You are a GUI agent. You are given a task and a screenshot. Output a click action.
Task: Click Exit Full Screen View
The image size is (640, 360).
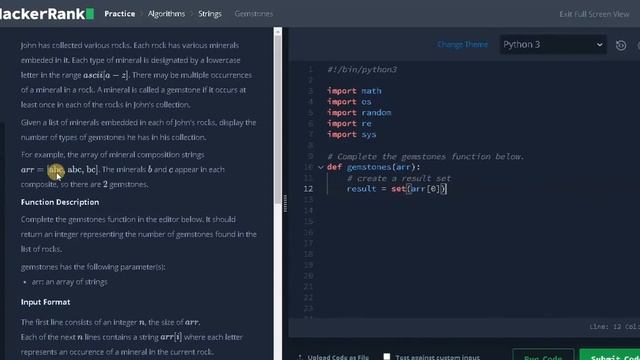(594, 14)
